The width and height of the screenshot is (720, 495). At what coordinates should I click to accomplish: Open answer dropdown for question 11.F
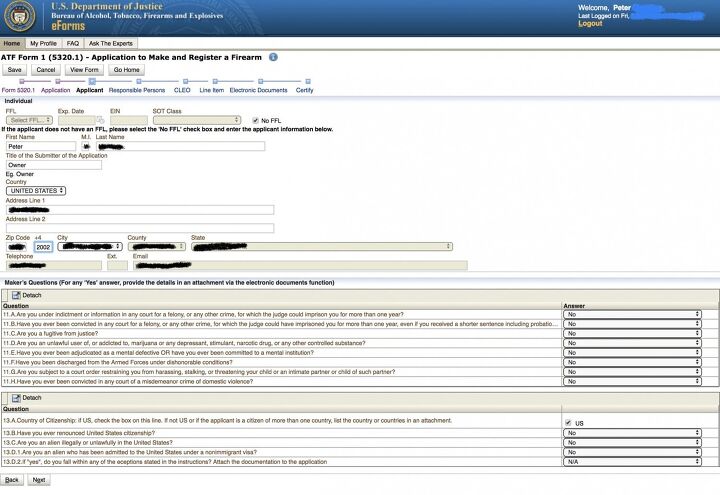click(632, 362)
